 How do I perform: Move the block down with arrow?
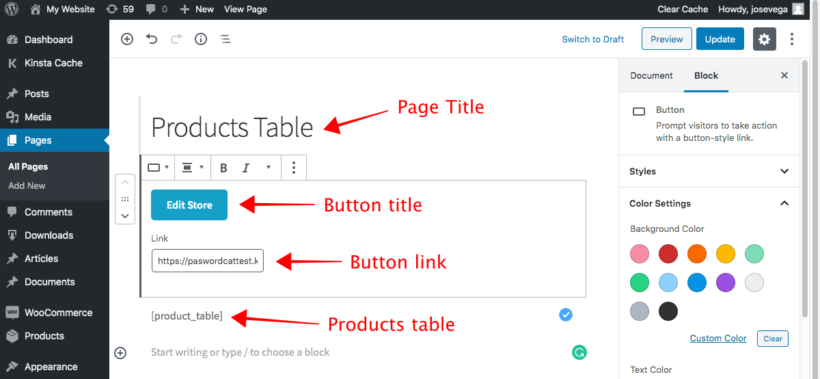125,215
